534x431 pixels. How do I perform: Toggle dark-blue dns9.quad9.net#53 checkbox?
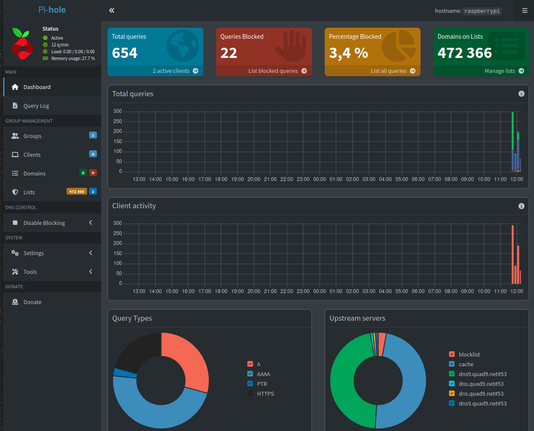point(452,403)
